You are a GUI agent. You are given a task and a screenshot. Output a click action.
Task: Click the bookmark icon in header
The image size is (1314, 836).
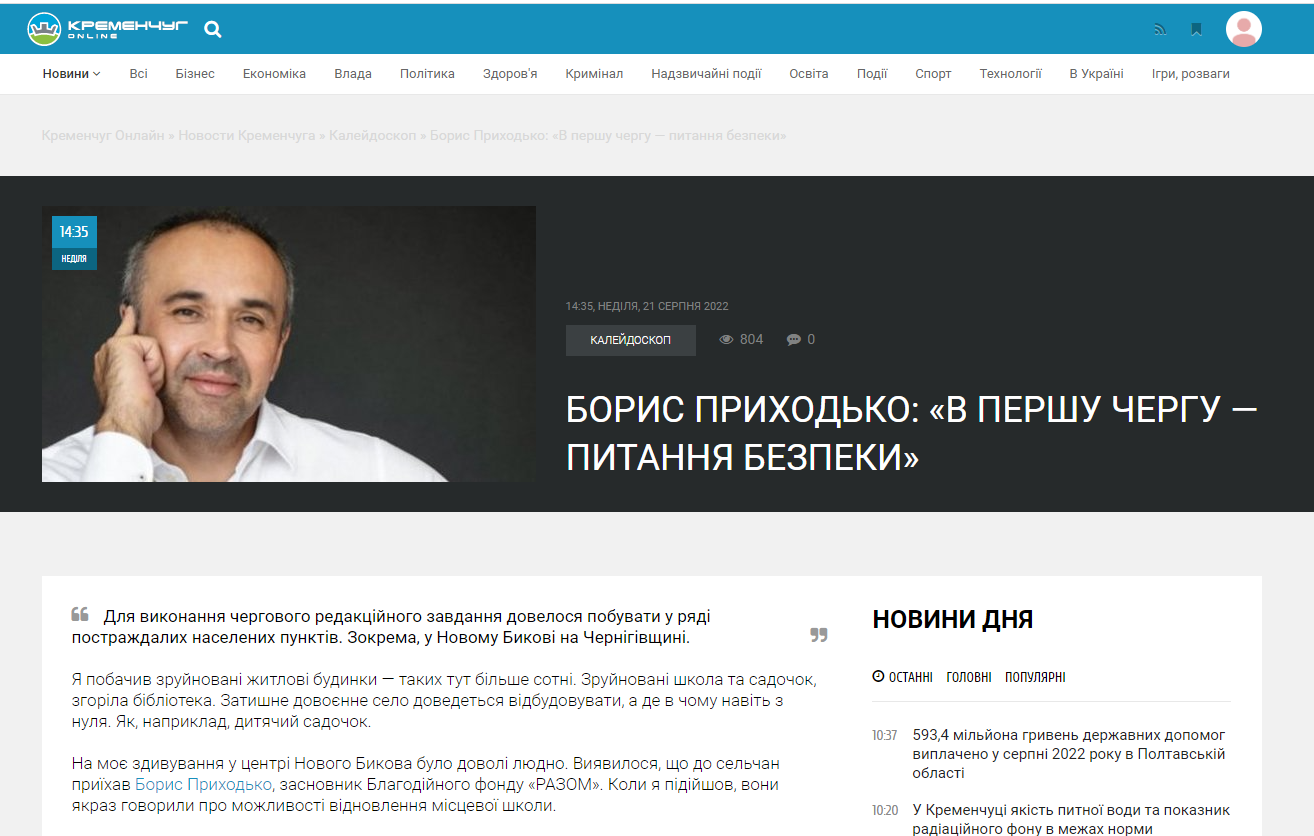click(1196, 29)
